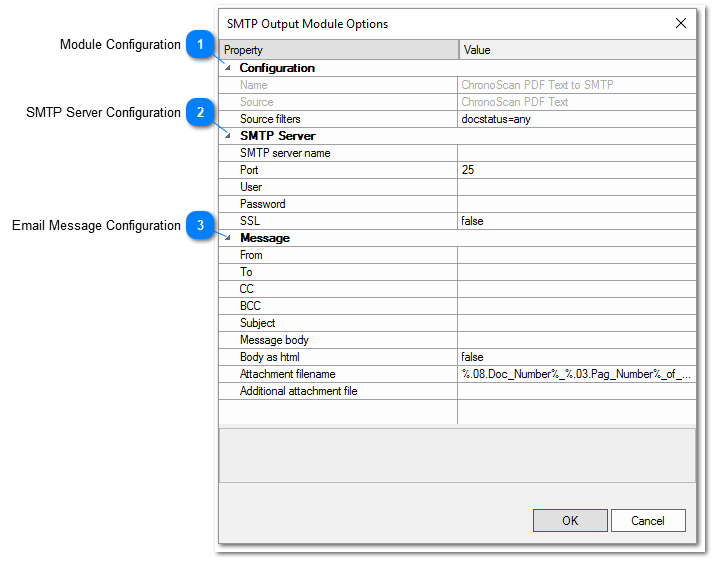Collapse the Configuration section
Screen dimensions: 714x561
pyautogui.click(x=228, y=68)
